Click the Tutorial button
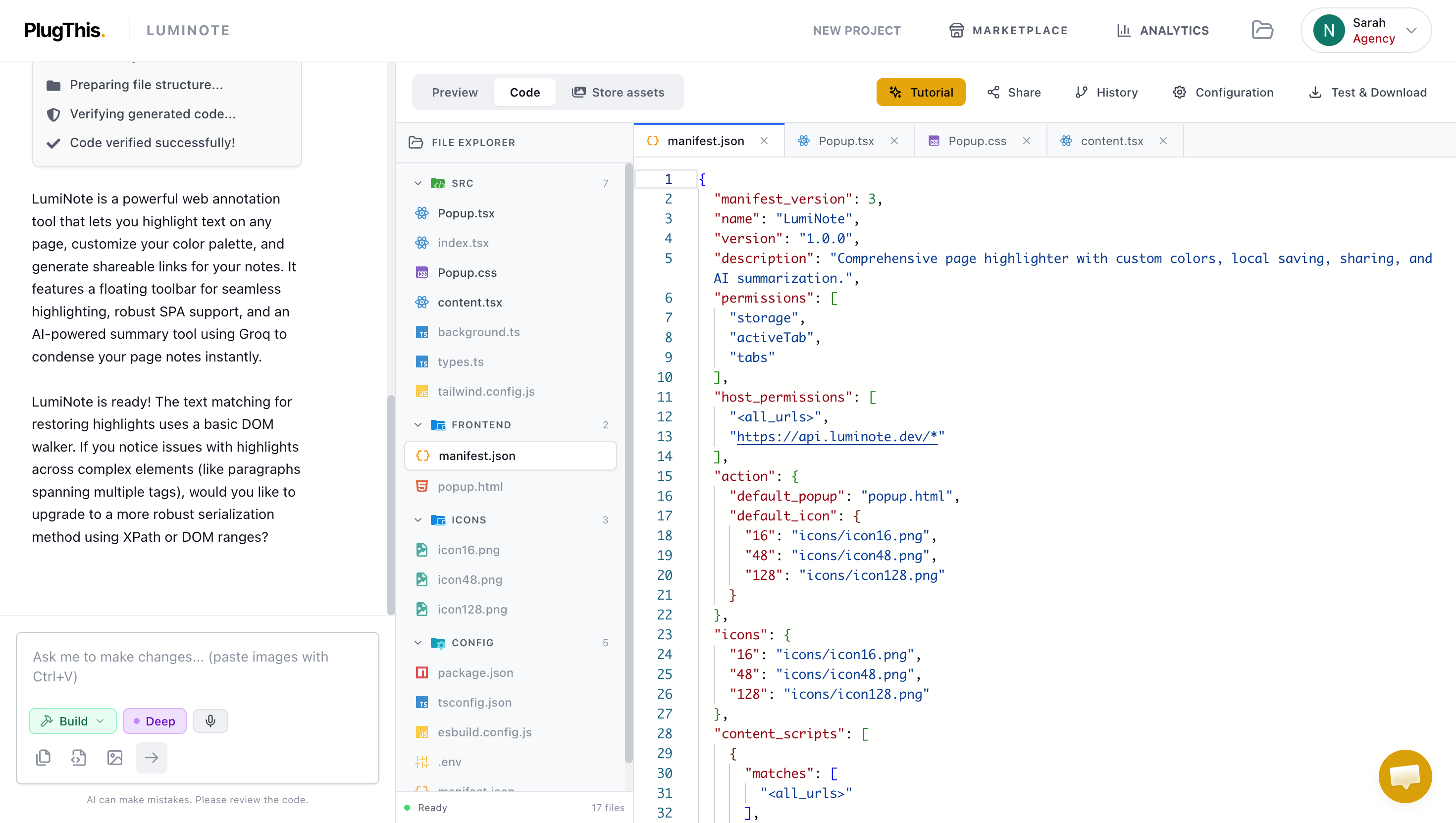Viewport: 1456px width, 823px height. point(921,92)
